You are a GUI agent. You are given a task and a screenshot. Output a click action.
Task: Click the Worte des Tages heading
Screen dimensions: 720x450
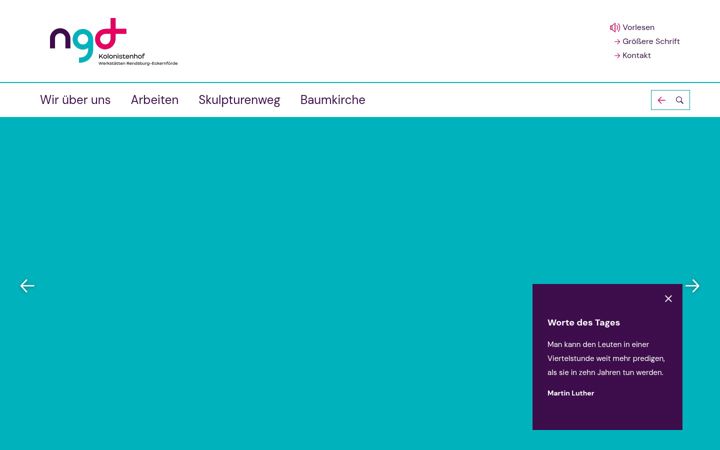tap(583, 323)
